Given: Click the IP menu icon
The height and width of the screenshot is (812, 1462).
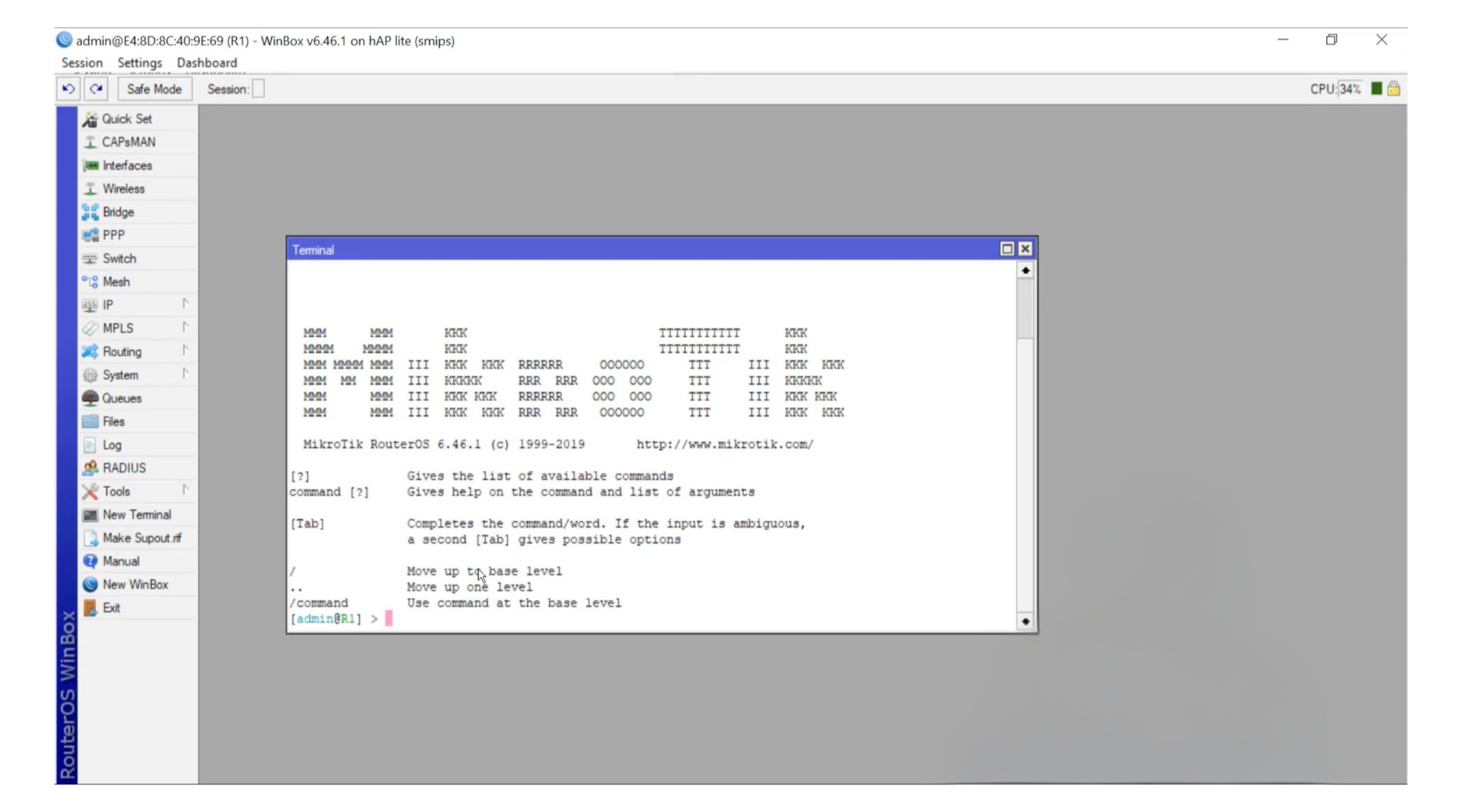Looking at the screenshot, I should (90, 305).
